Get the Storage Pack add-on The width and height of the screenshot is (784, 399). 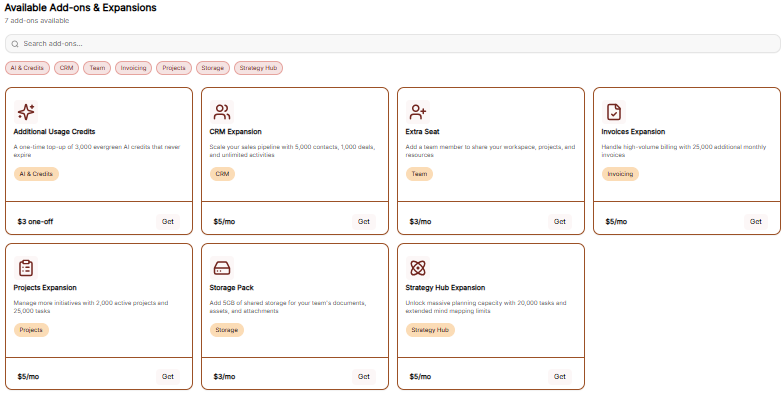(364, 376)
